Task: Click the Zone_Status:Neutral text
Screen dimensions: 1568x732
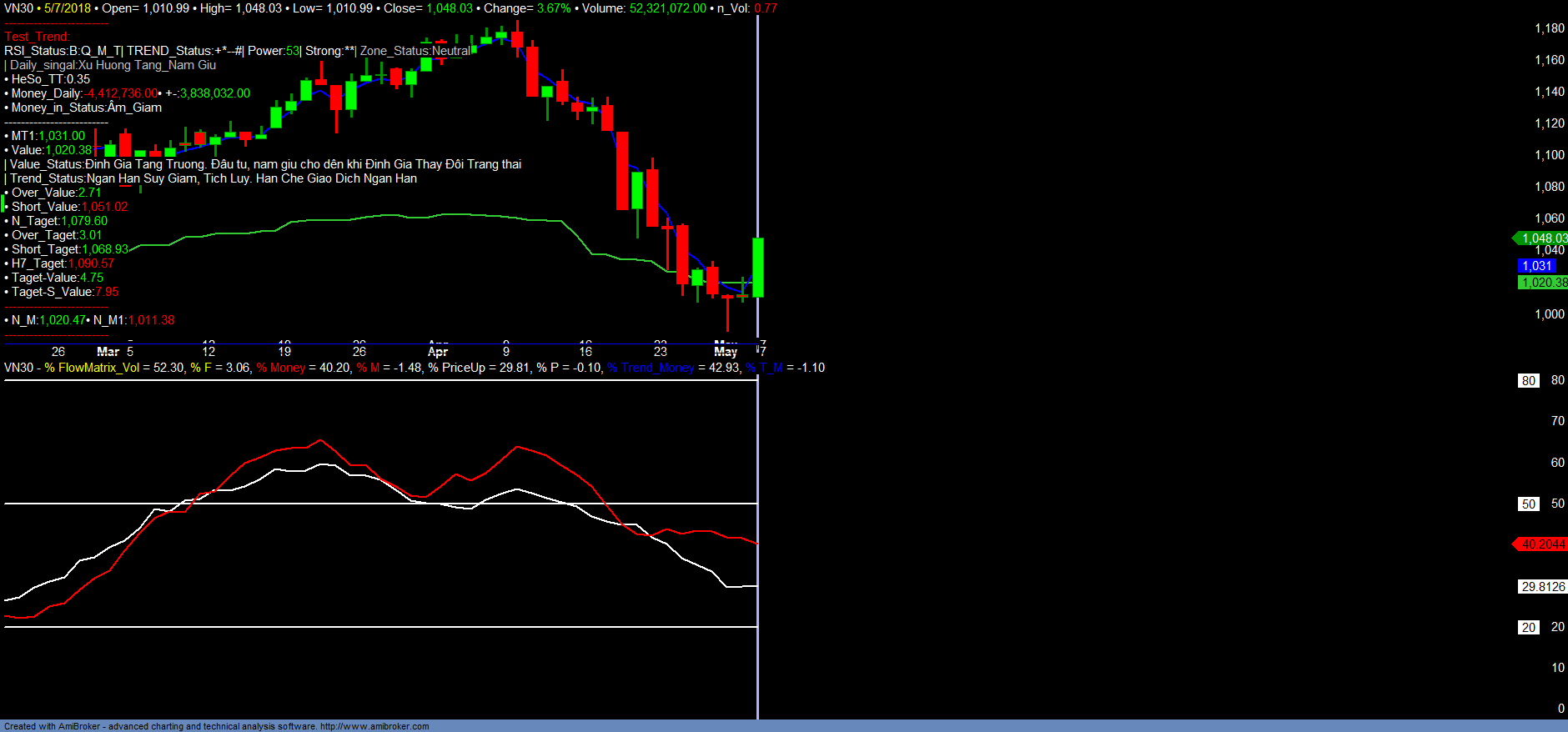Action: pyautogui.click(x=415, y=51)
